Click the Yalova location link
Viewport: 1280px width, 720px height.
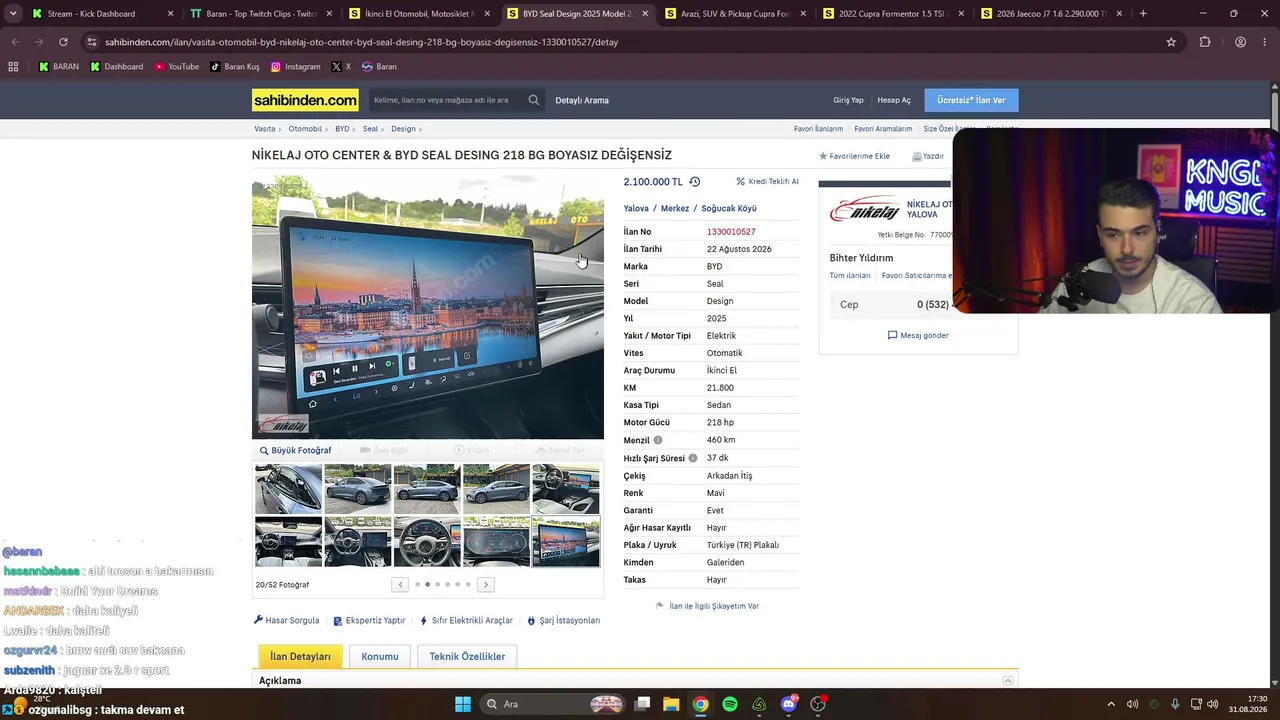point(636,208)
